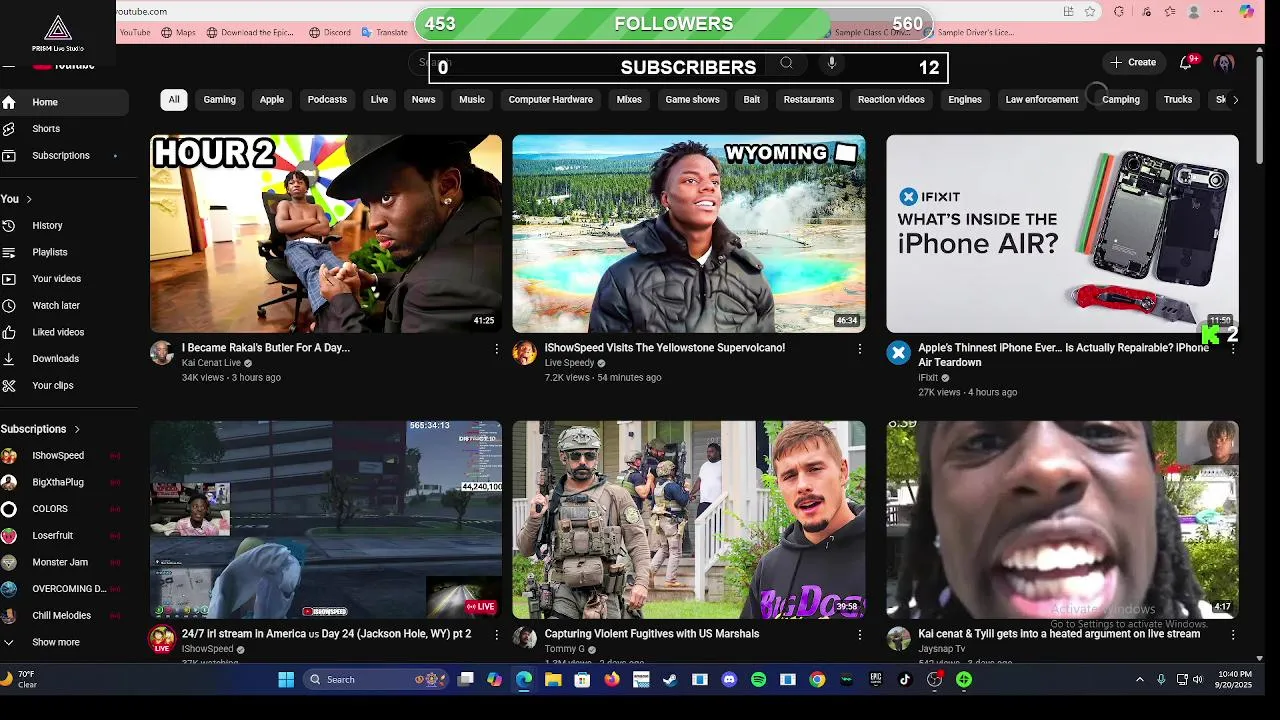Open Maps bookmark
The image size is (1280, 720).
pyautogui.click(x=179, y=32)
